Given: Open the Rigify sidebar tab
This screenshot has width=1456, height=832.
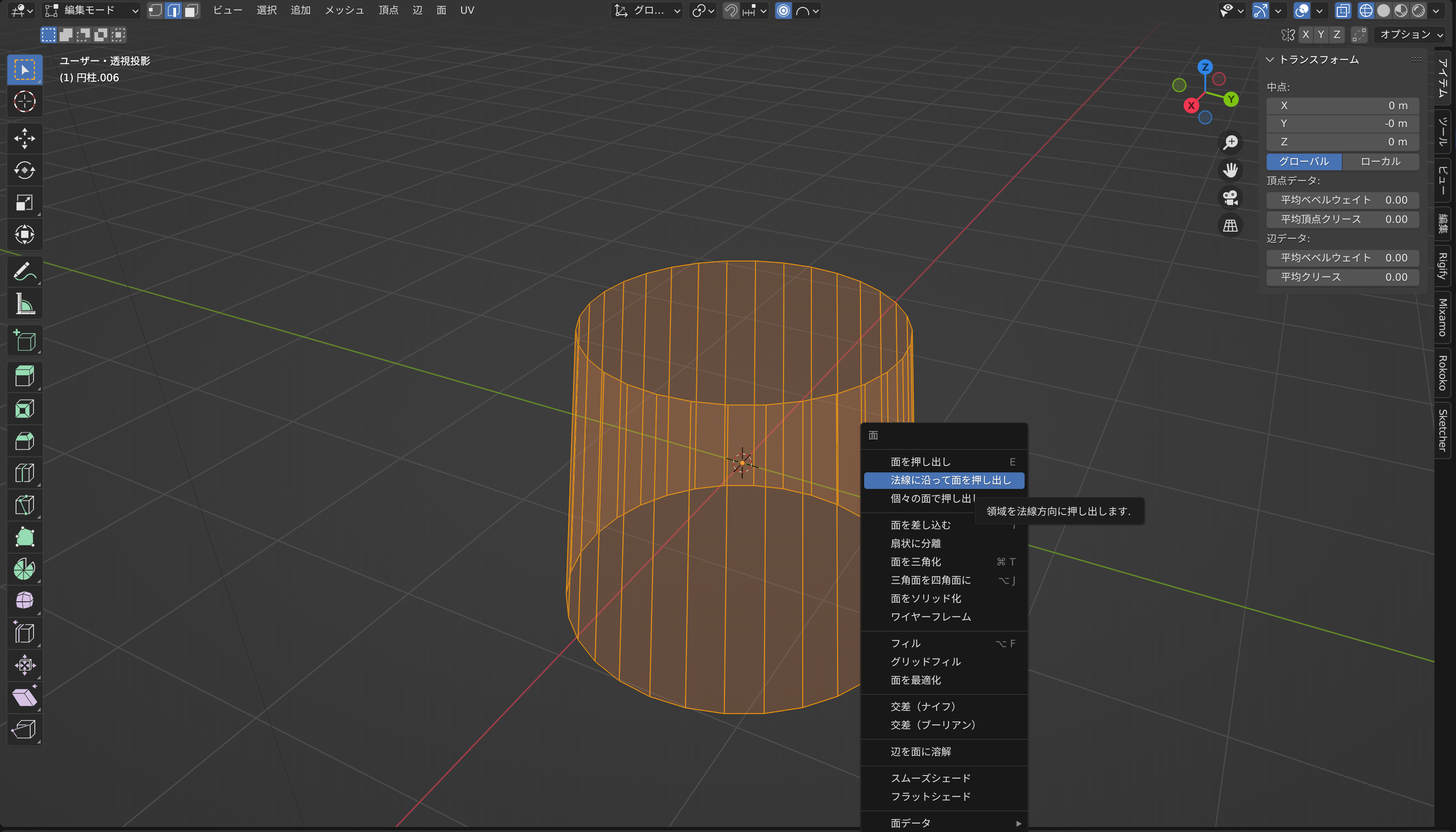Looking at the screenshot, I should click(x=1443, y=266).
